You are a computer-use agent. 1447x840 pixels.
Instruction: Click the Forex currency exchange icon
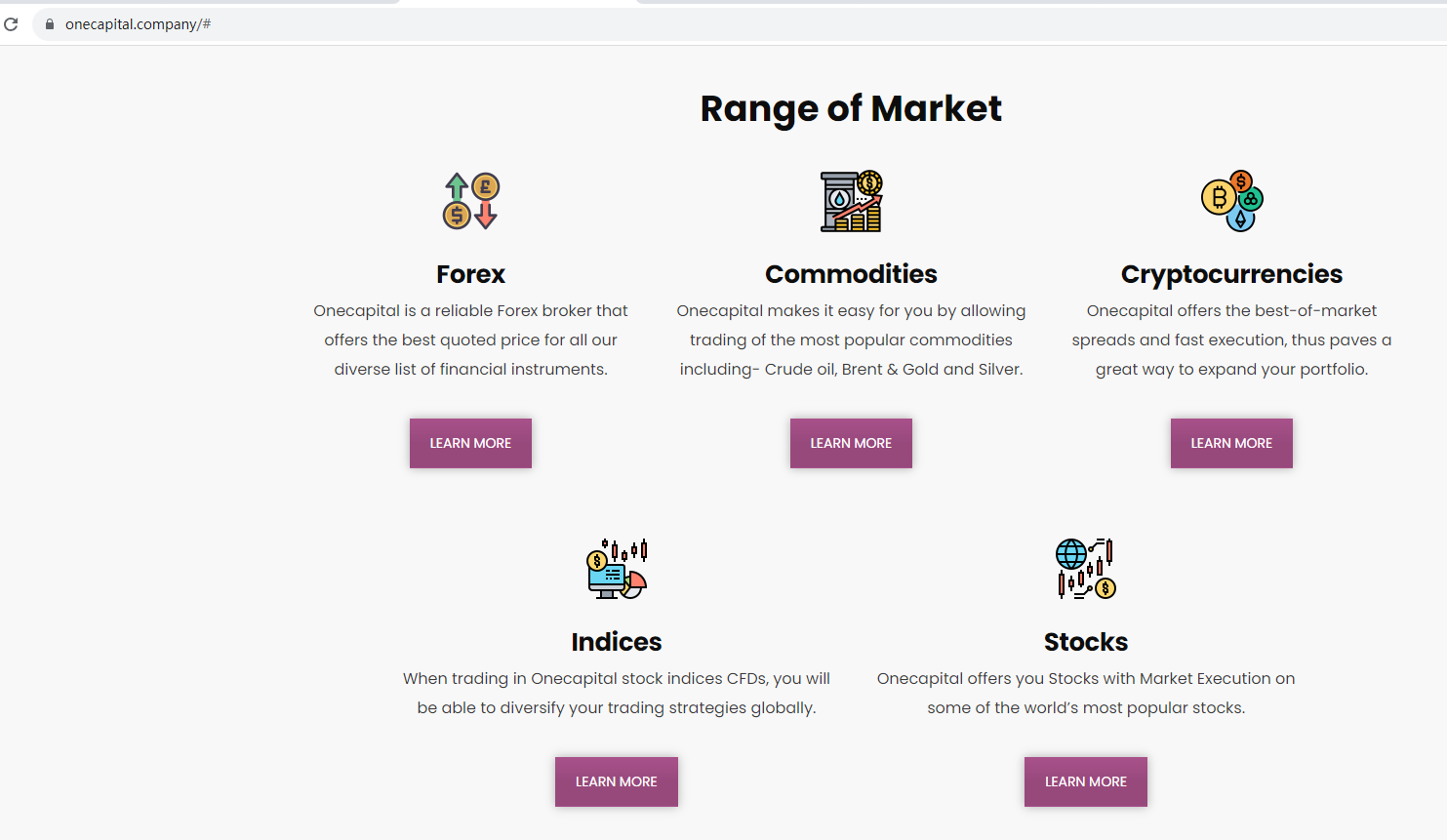pyautogui.click(x=471, y=201)
